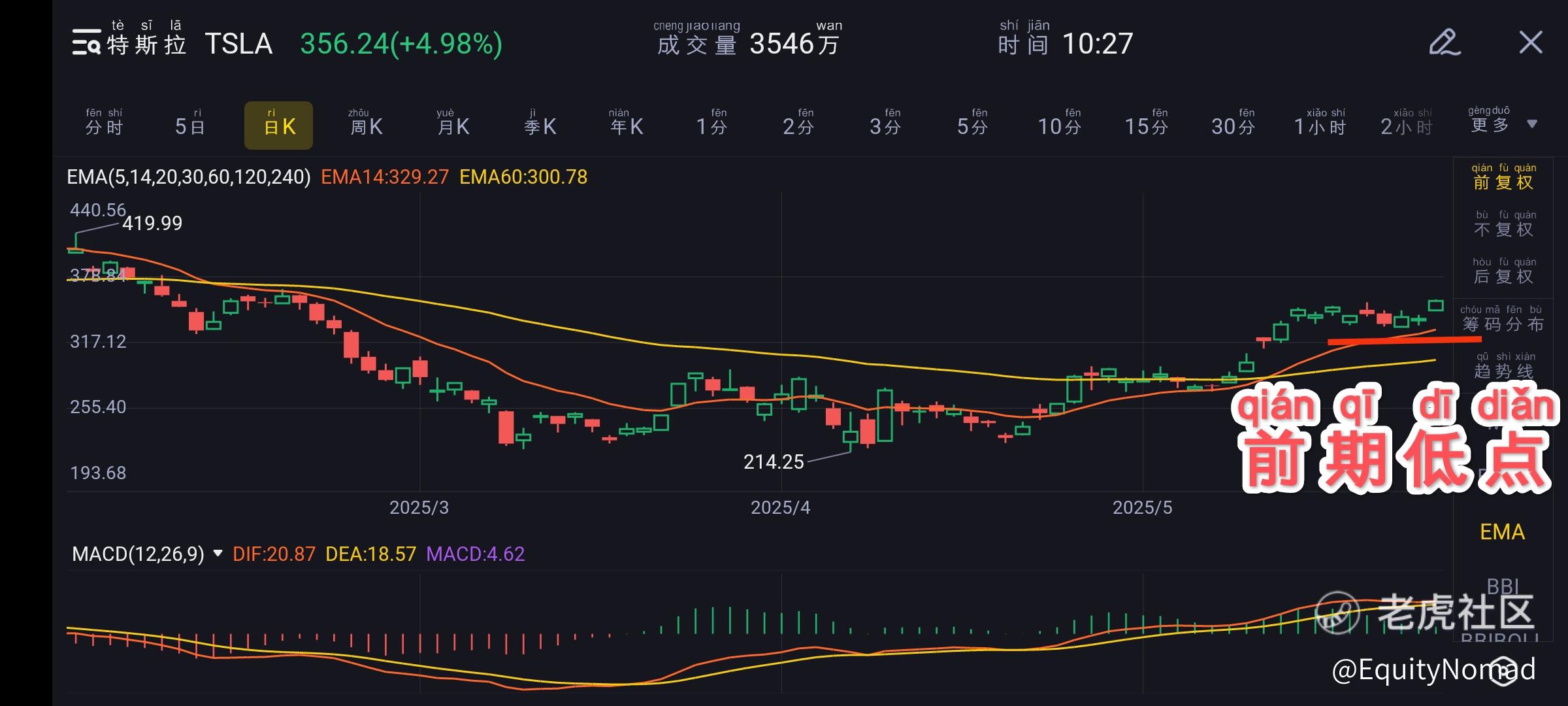This screenshot has height=706, width=1568.
Task: Select 不复权 no adjustment option
Action: [1503, 225]
